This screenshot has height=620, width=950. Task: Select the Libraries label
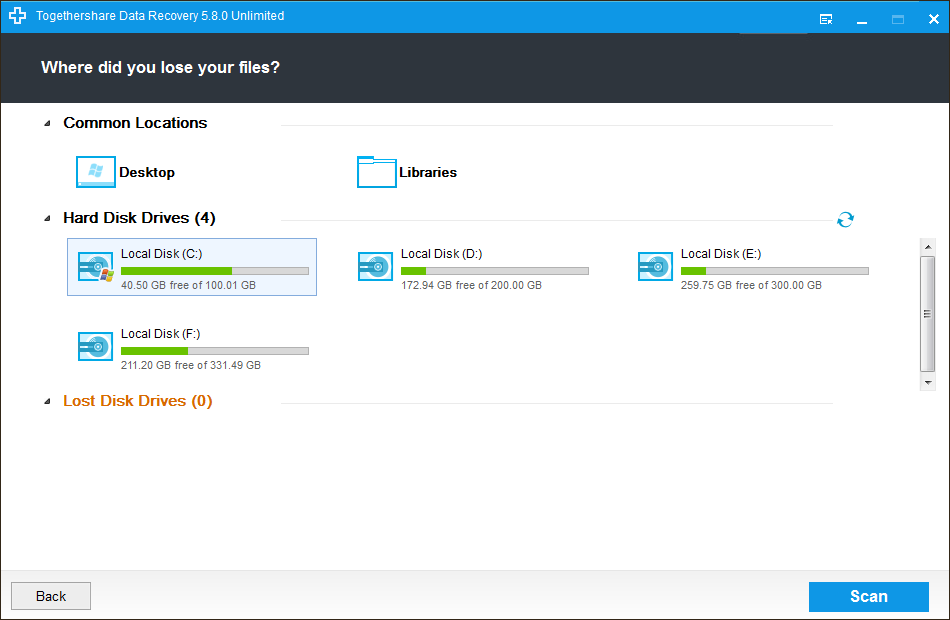(x=428, y=172)
